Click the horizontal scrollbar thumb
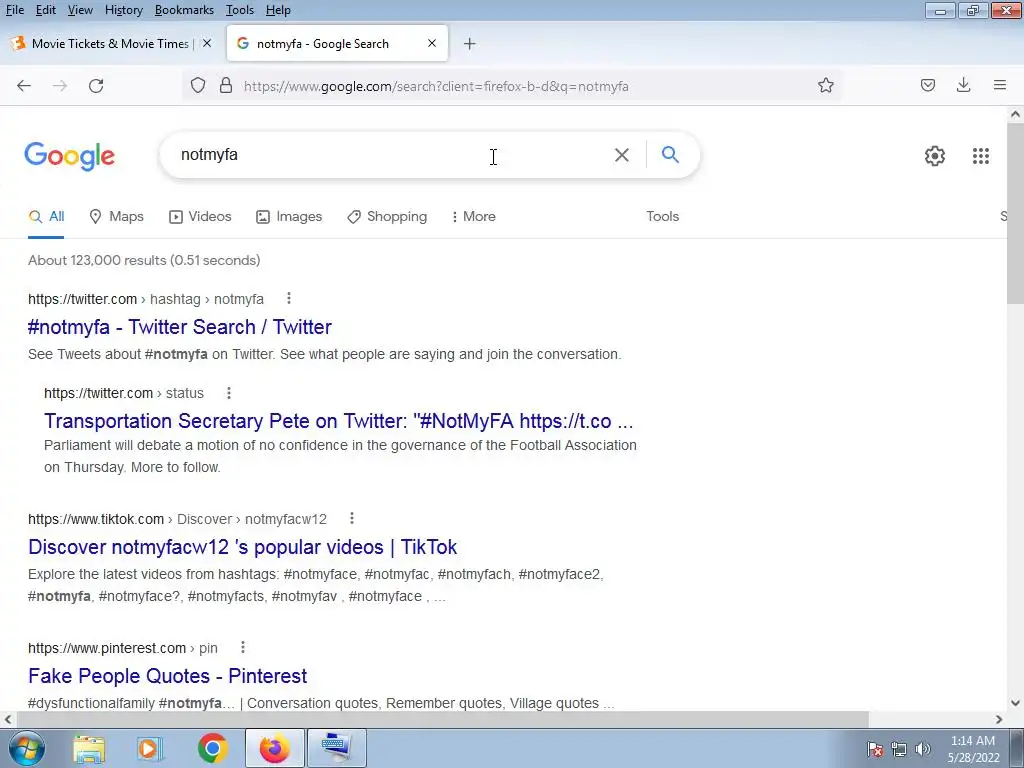The width and height of the screenshot is (1024, 768). pyautogui.click(x=442, y=719)
